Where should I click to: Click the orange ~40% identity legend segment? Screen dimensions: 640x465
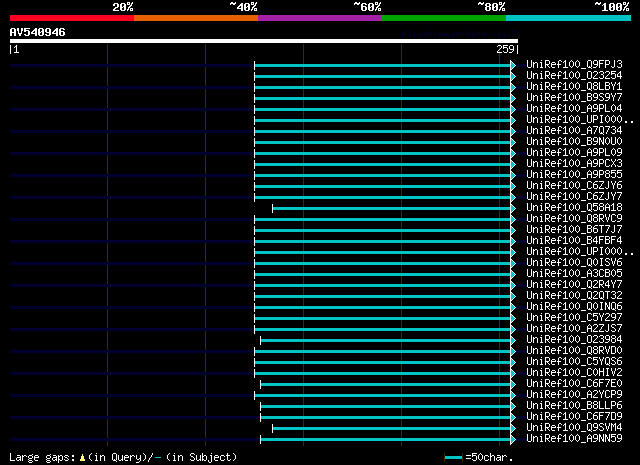tap(196, 18)
